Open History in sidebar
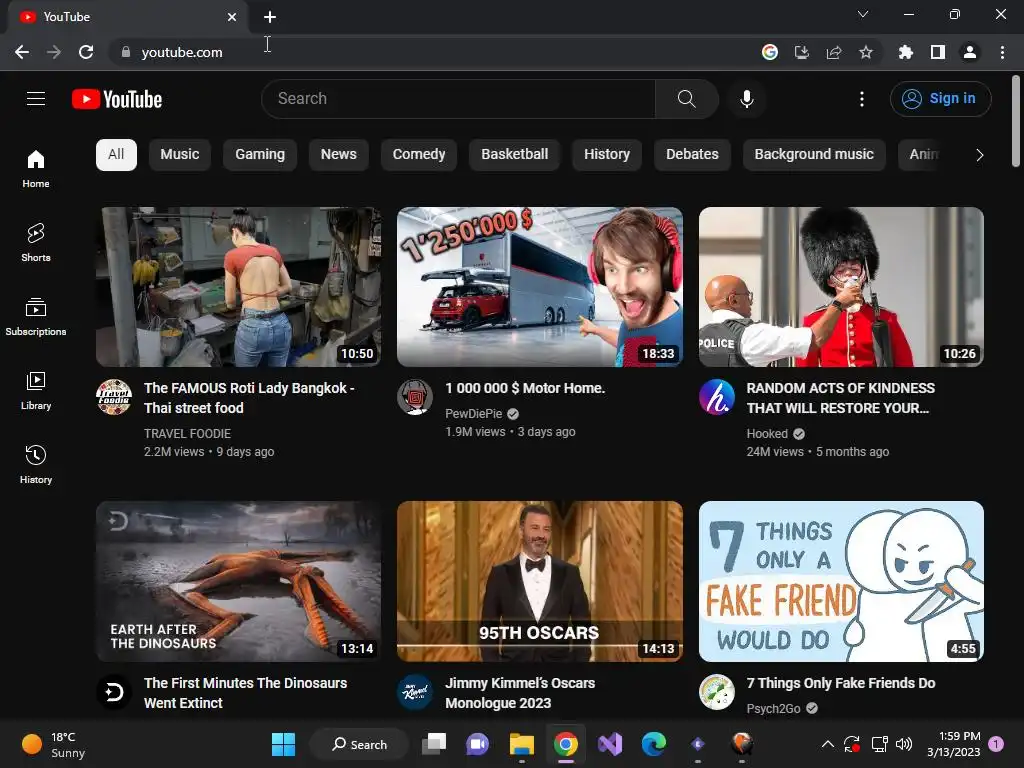The width and height of the screenshot is (1024, 768). click(x=36, y=464)
